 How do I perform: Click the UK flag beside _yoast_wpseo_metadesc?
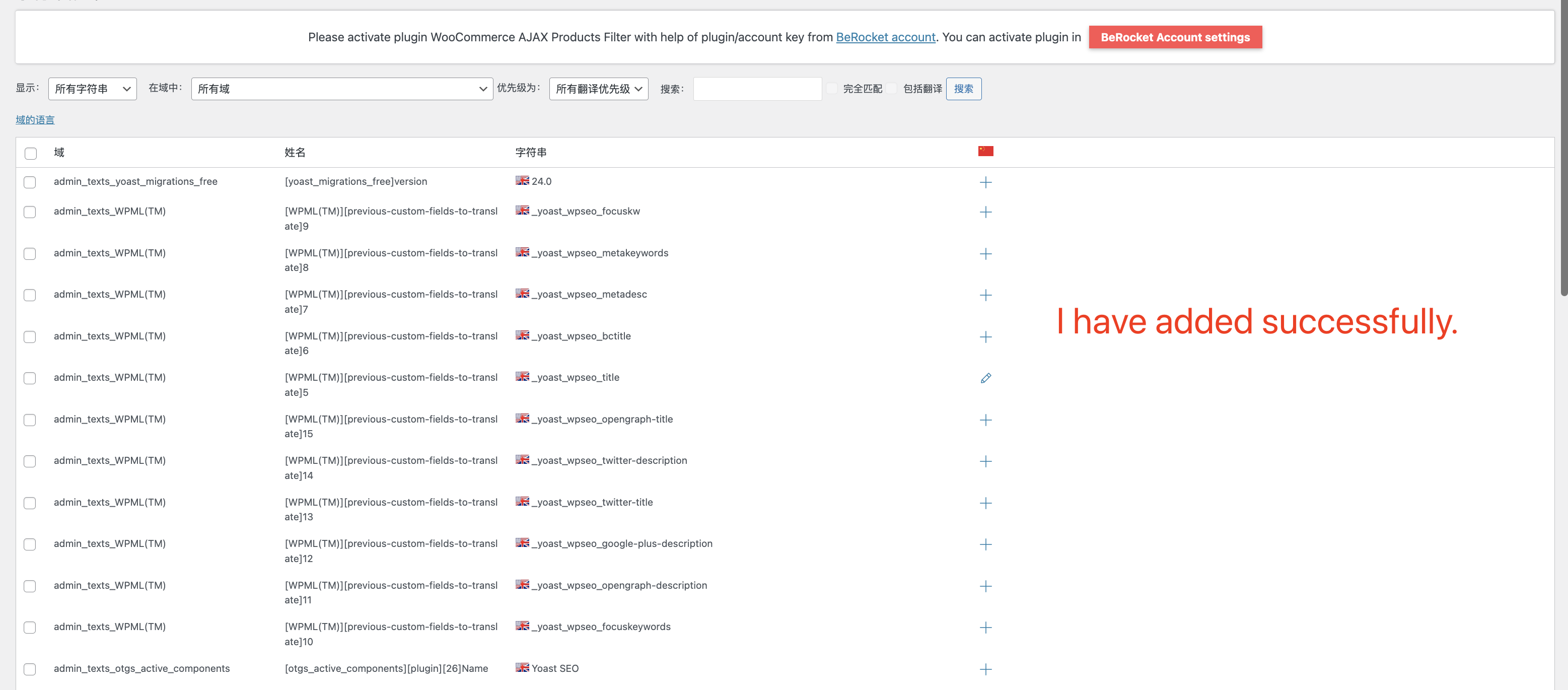pos(522,293)
